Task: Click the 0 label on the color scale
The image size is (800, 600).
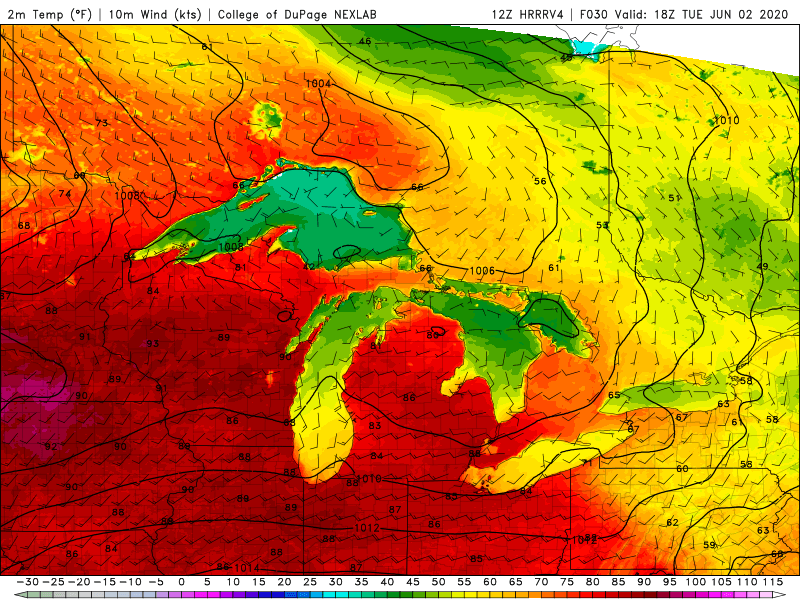Action: click(182, 582)
